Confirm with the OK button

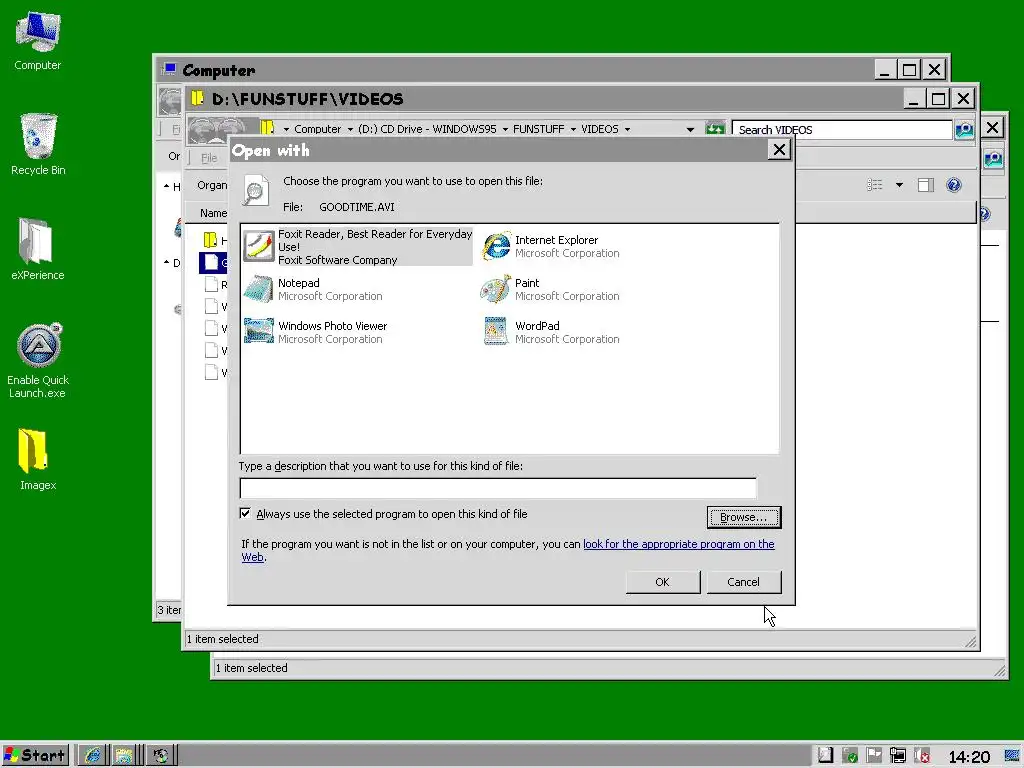point(662,582)
